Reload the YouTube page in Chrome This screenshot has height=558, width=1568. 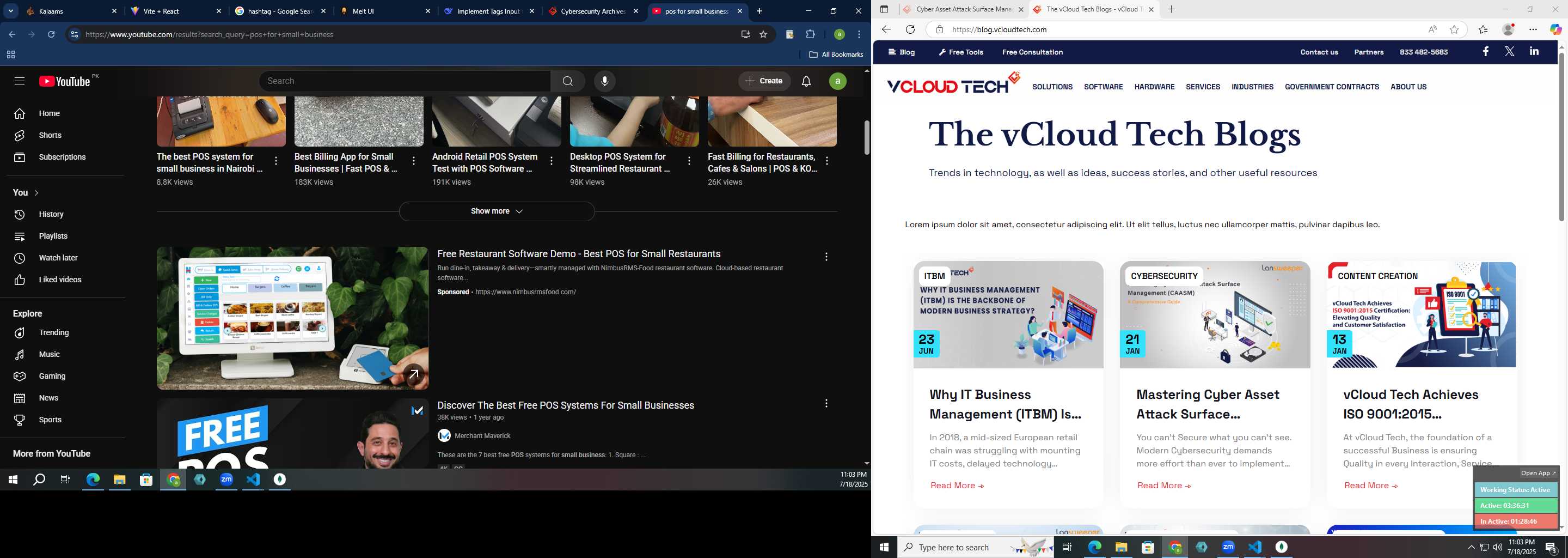(x=51, y=34)
